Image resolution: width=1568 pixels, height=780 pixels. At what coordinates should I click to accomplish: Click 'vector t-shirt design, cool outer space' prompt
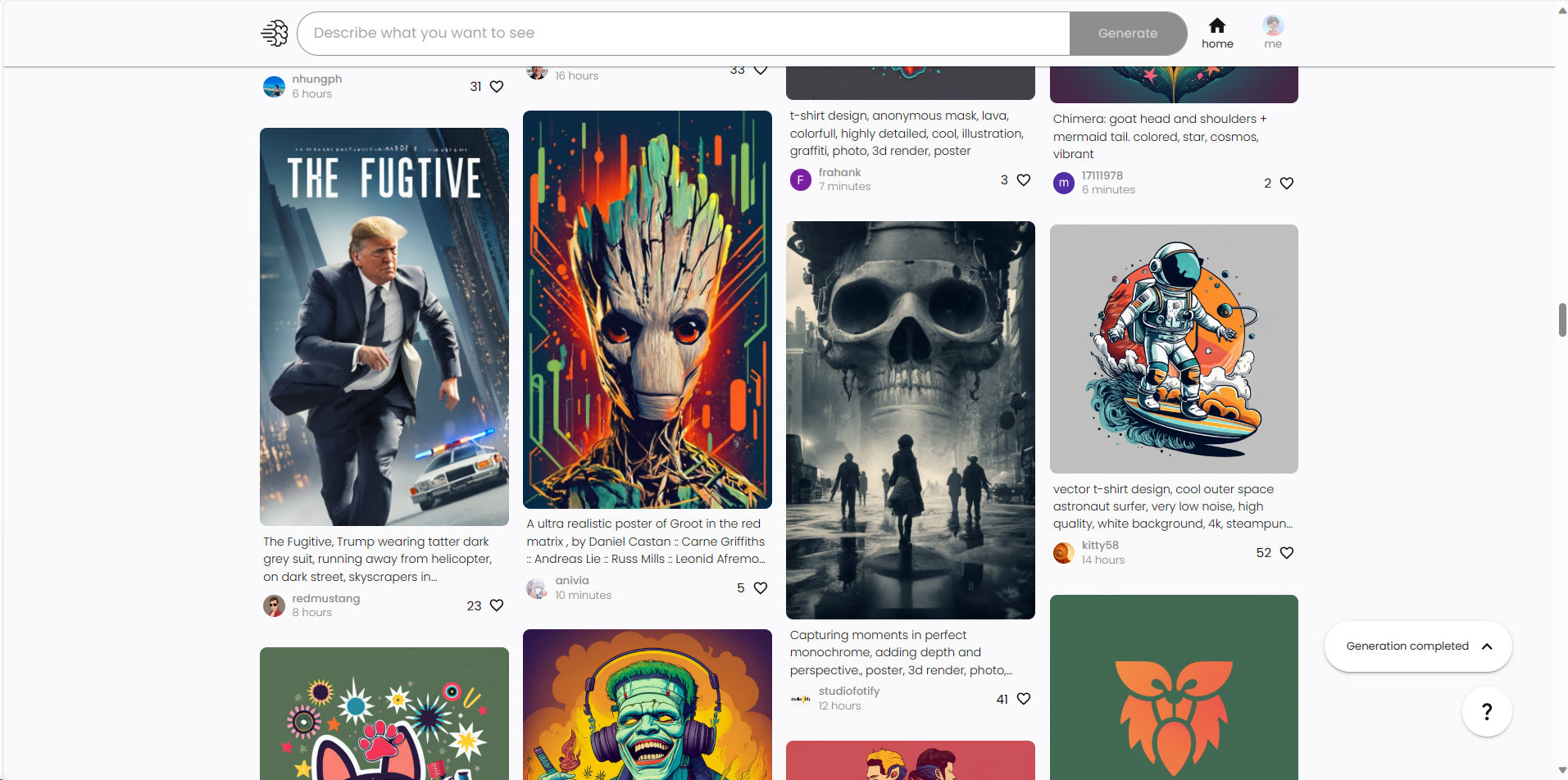click(1173, 506)
